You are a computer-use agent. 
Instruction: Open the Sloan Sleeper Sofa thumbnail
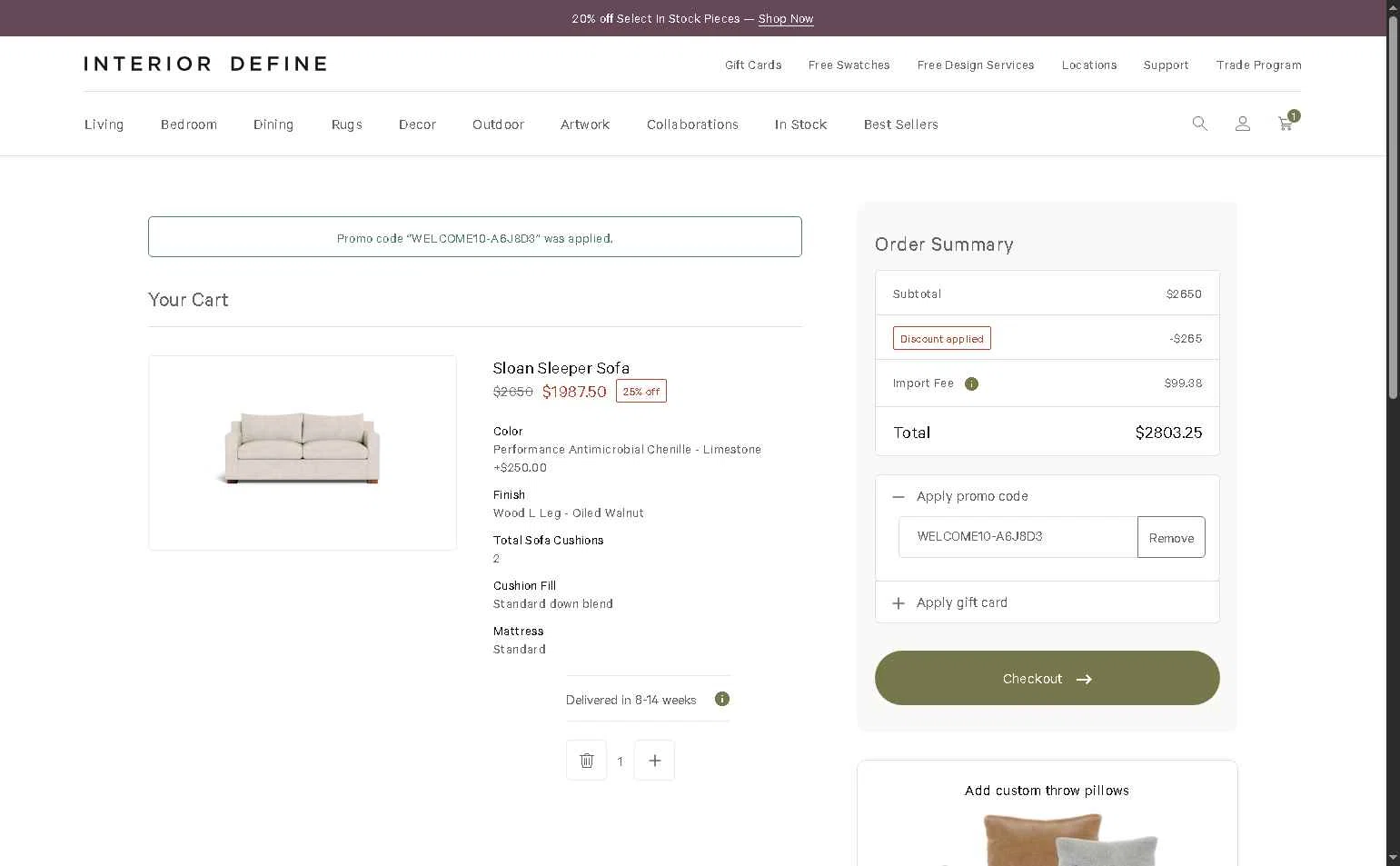303,453
